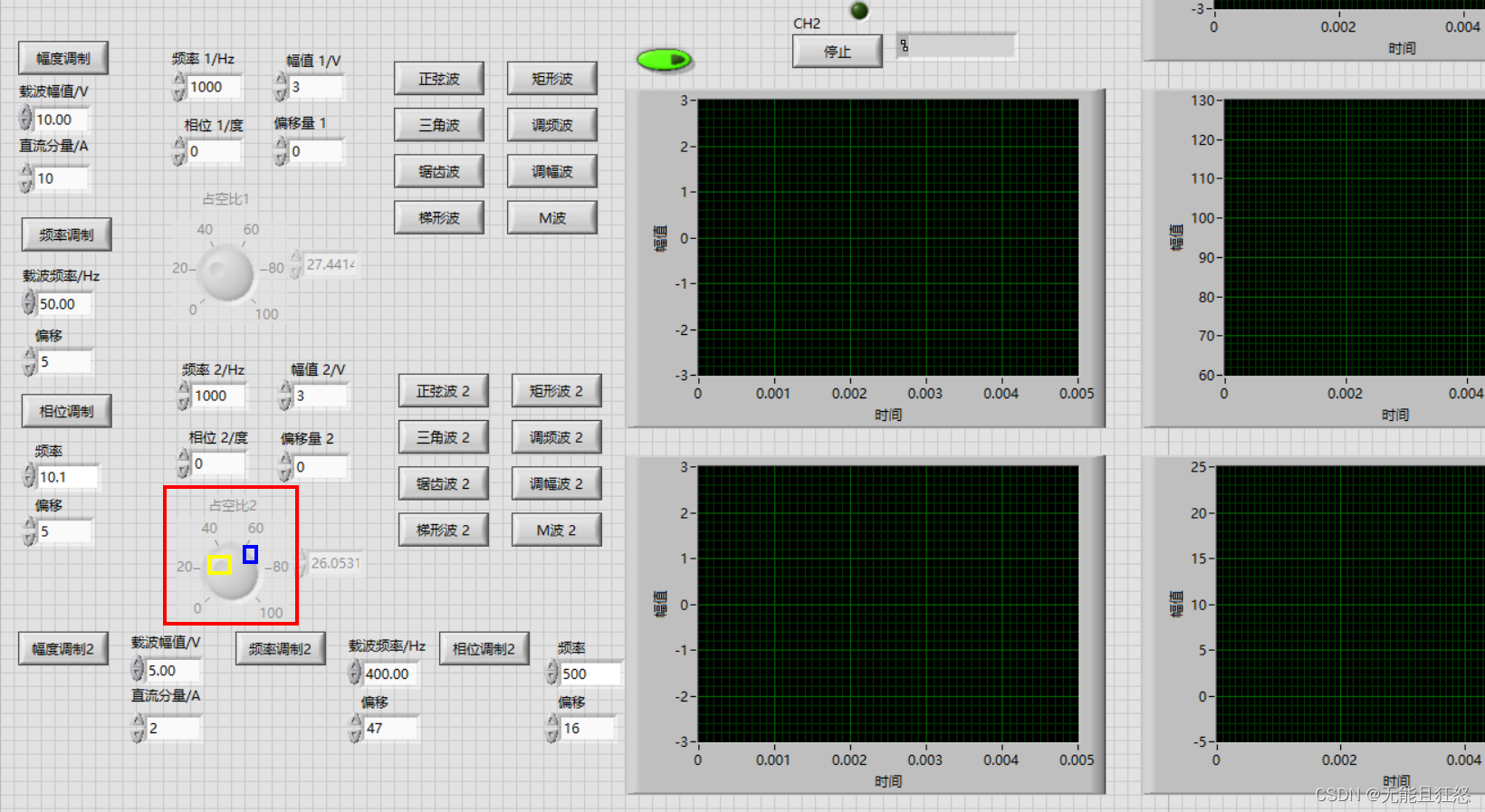Click the 占空比1 knob dial

(226, 272)
